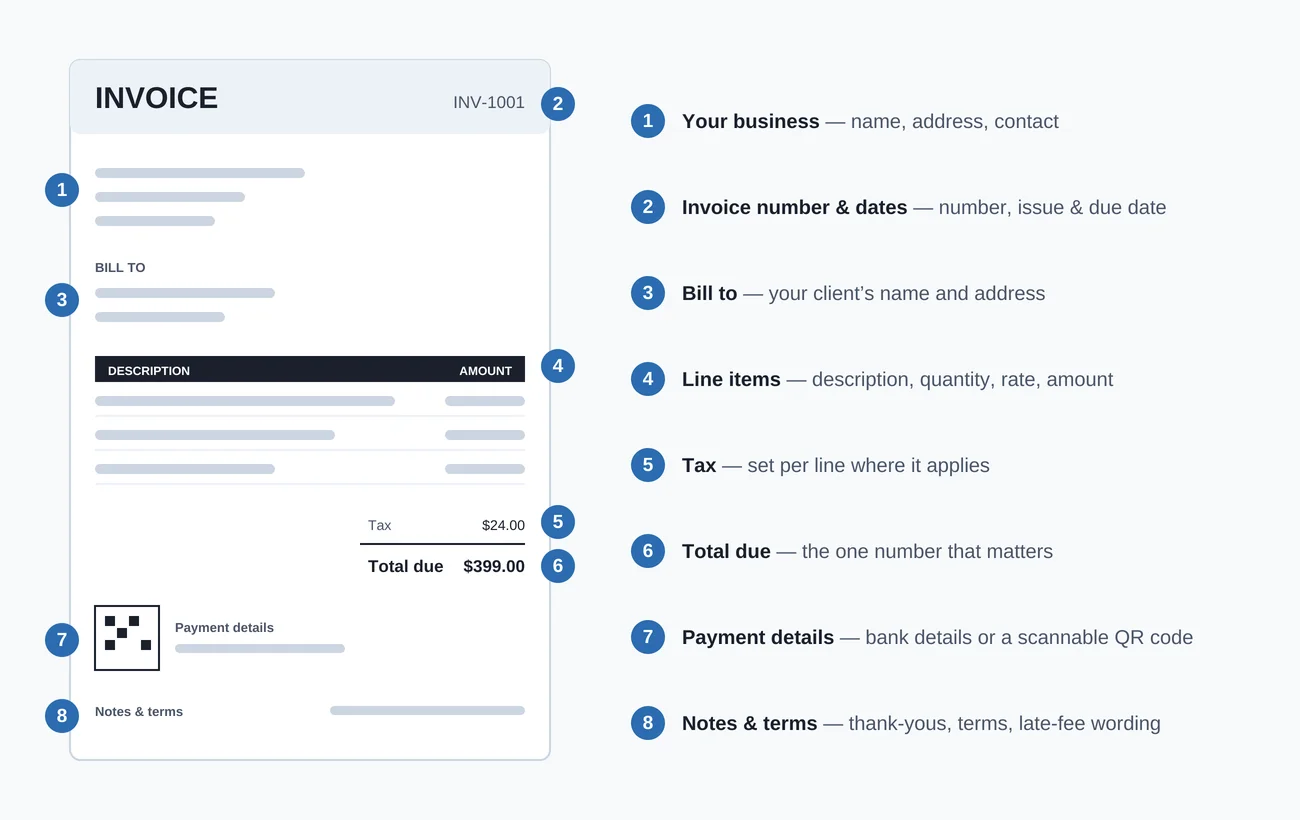Click "Notes & terms" label inside the invoice

tap(139, 712)
